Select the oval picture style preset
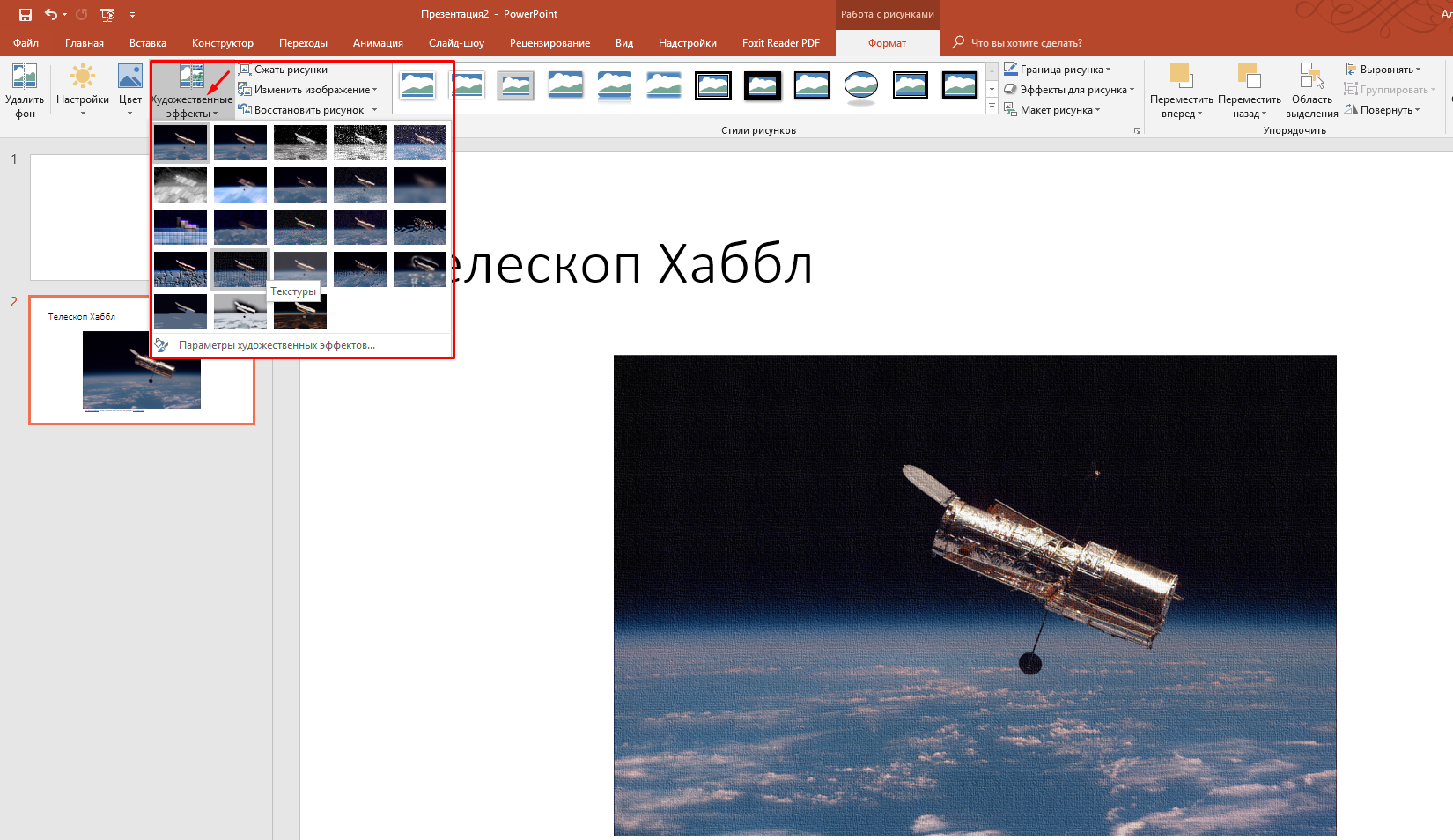Image resolution: width=1453 pixels, height=840 pixels. (860, 85)
